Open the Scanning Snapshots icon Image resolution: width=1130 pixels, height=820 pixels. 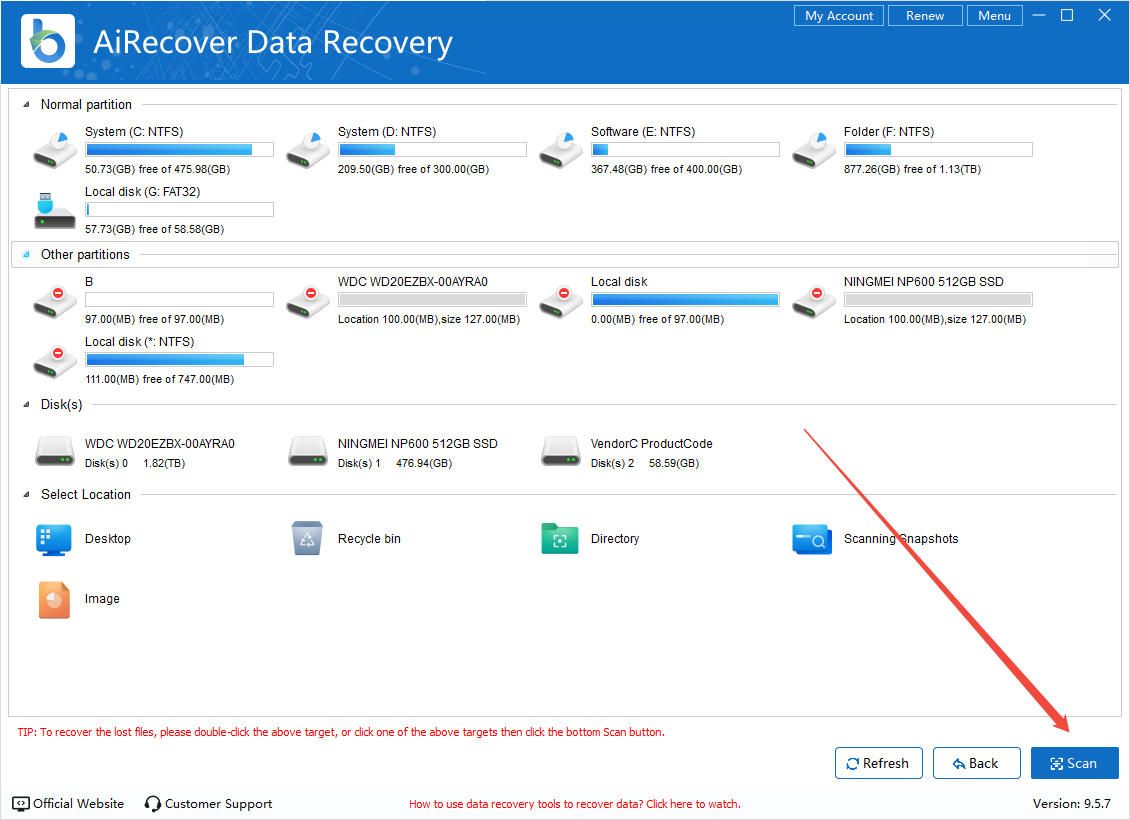(x=812, y=538)
